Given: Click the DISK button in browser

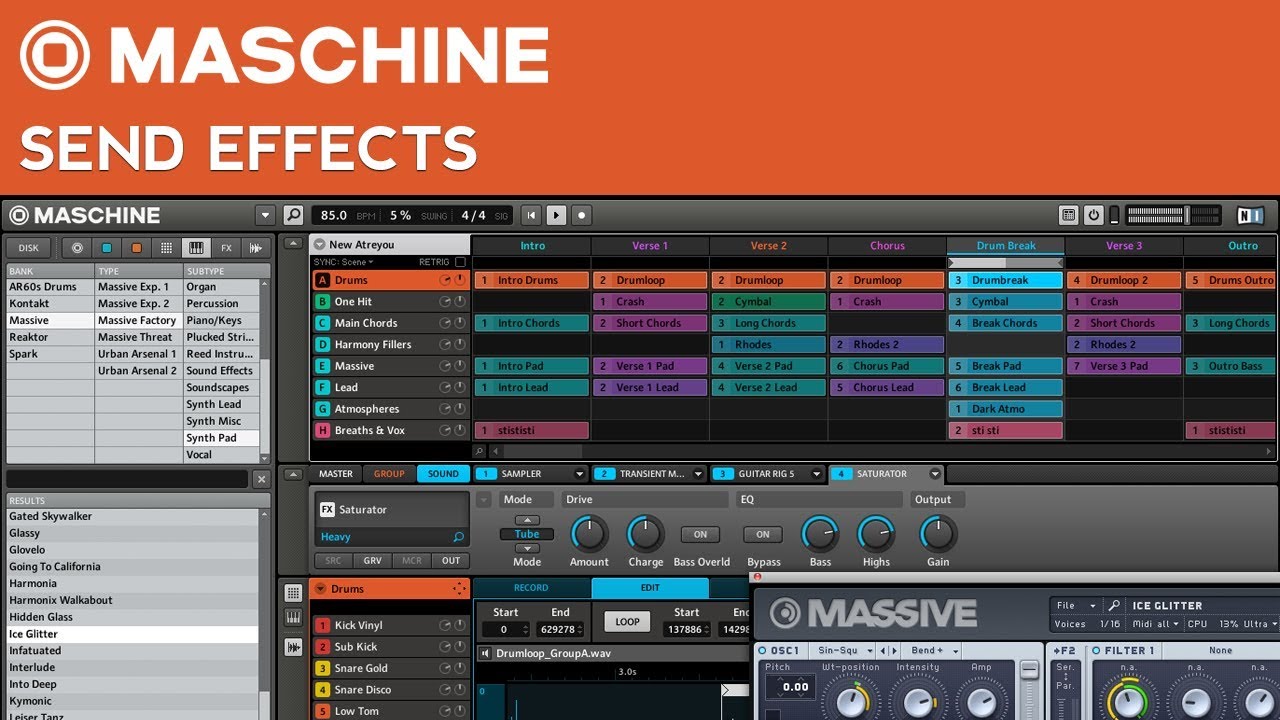Looking at the screenshot, I should pyautogui.click(x=28, y=248).
